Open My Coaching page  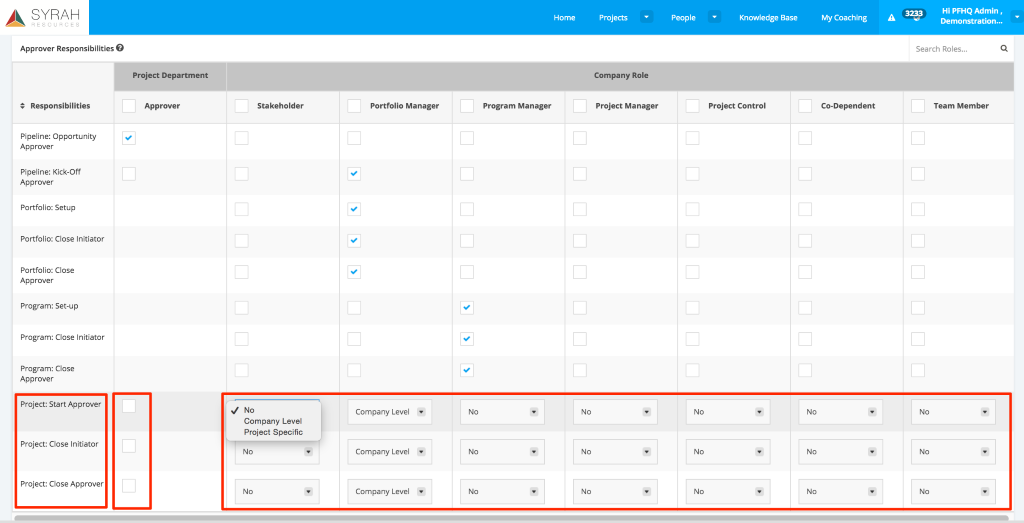[x=844, y=18]
